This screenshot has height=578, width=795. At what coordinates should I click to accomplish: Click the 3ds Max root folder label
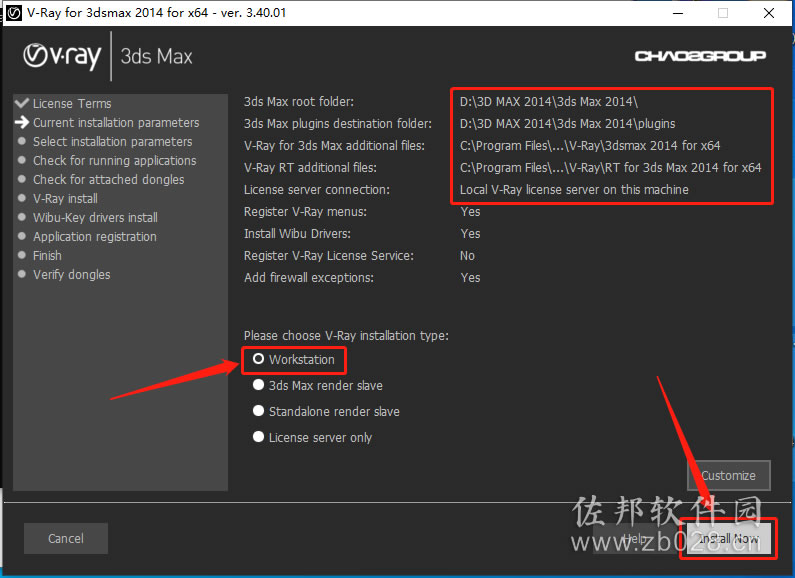pos(299,101)
